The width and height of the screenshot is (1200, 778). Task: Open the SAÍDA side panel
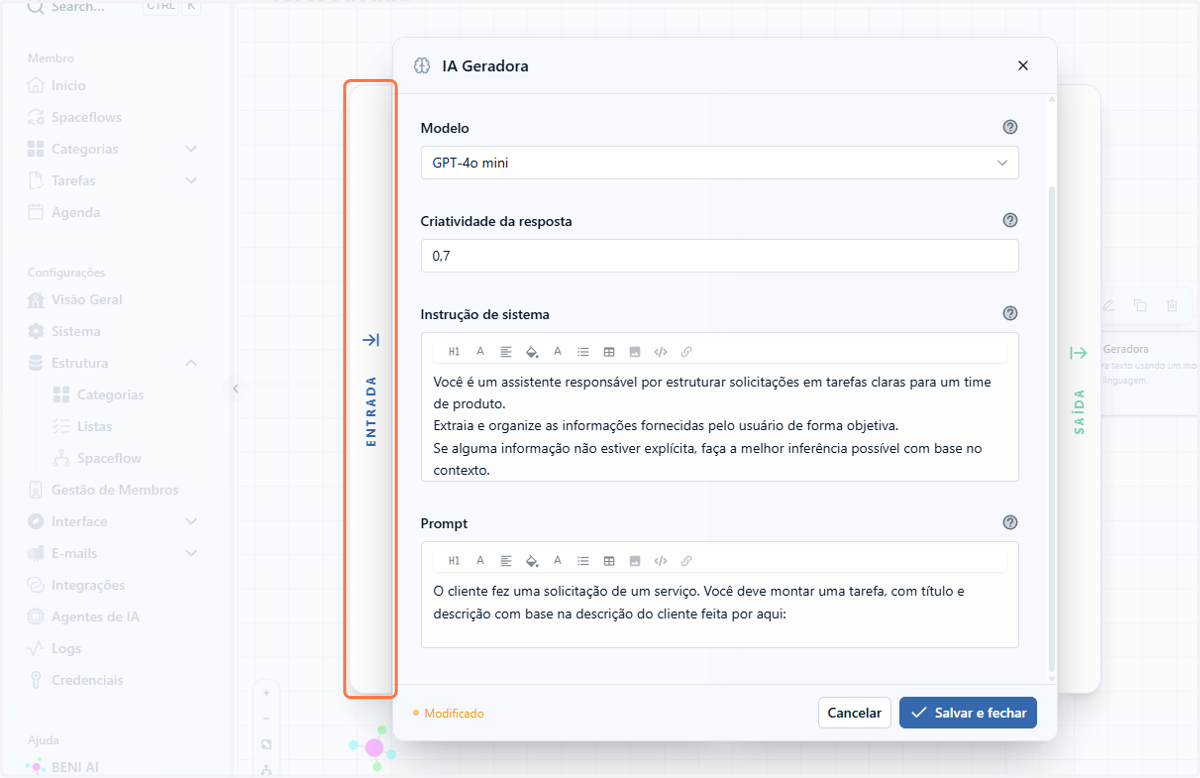(x=1079, y=390)
